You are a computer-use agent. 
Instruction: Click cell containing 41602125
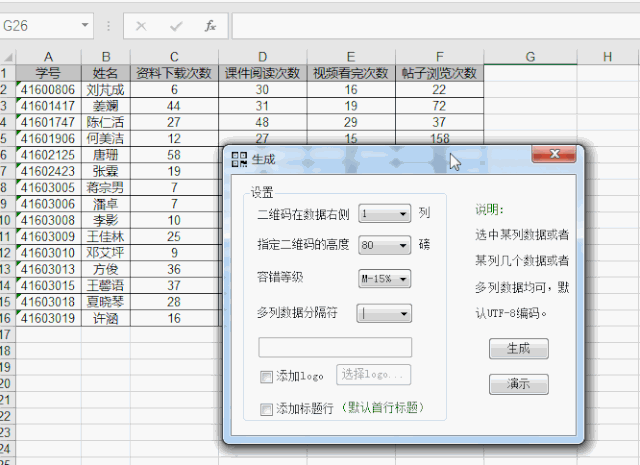(x=49, y=155)
